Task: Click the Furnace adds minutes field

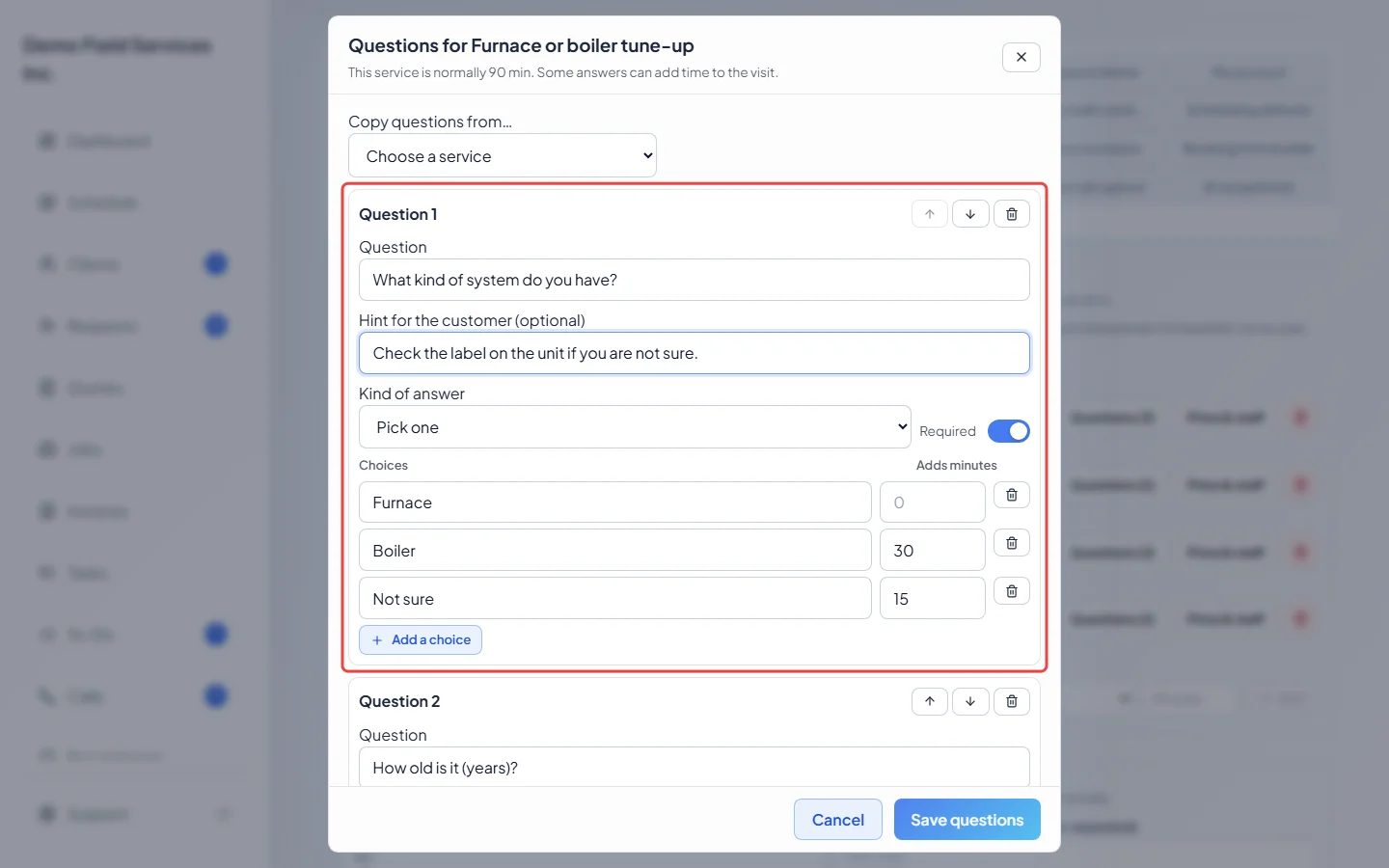Action: tap(933, 502)
